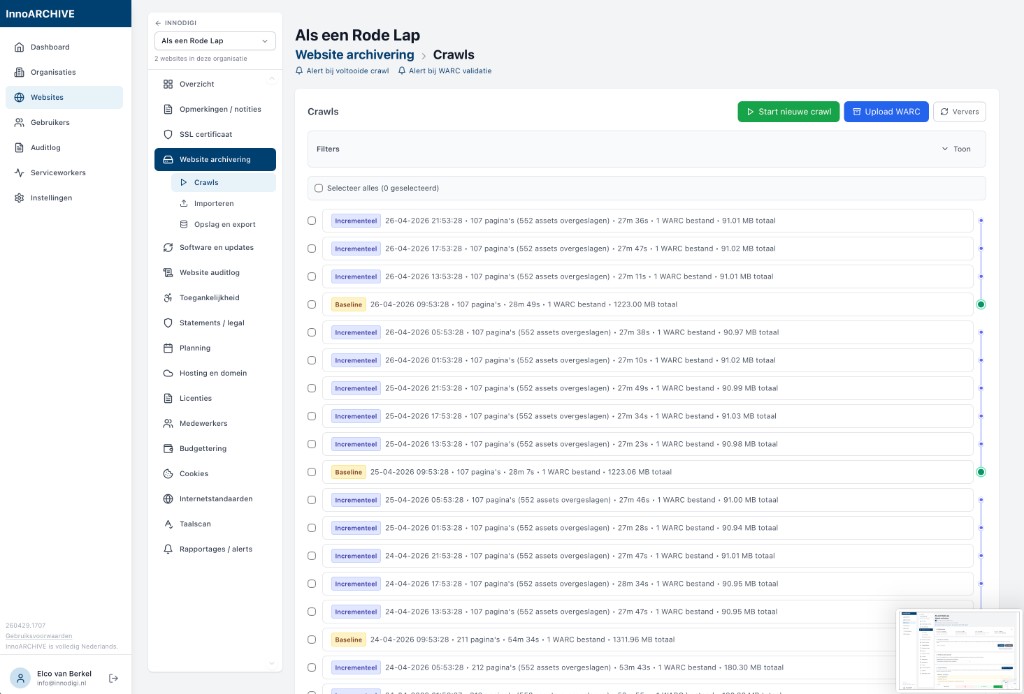Start a new crawl with the green button

788,112
